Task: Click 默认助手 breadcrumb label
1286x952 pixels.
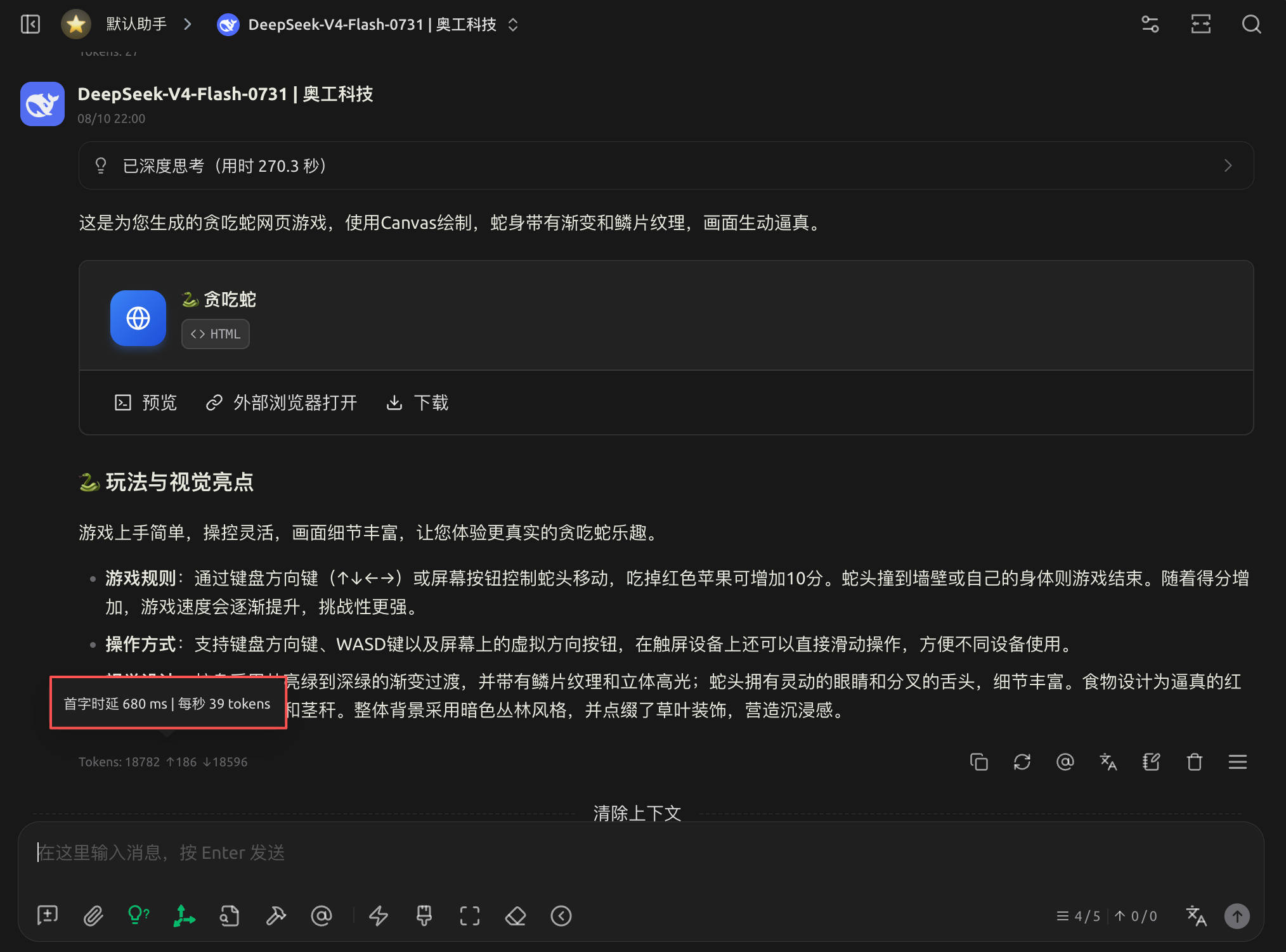Action: tap(136, 24)
